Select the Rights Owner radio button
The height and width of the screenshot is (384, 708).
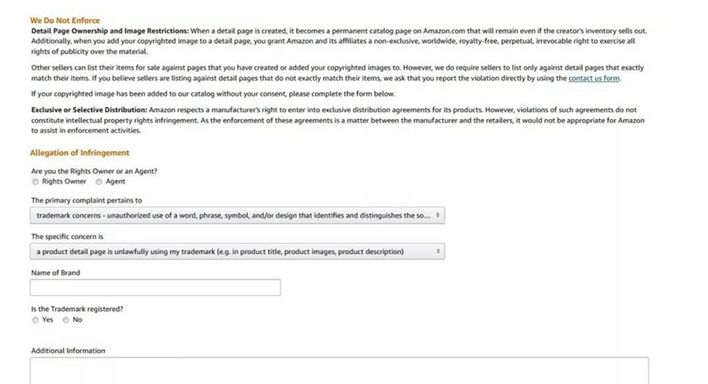(x=35, y=182)
